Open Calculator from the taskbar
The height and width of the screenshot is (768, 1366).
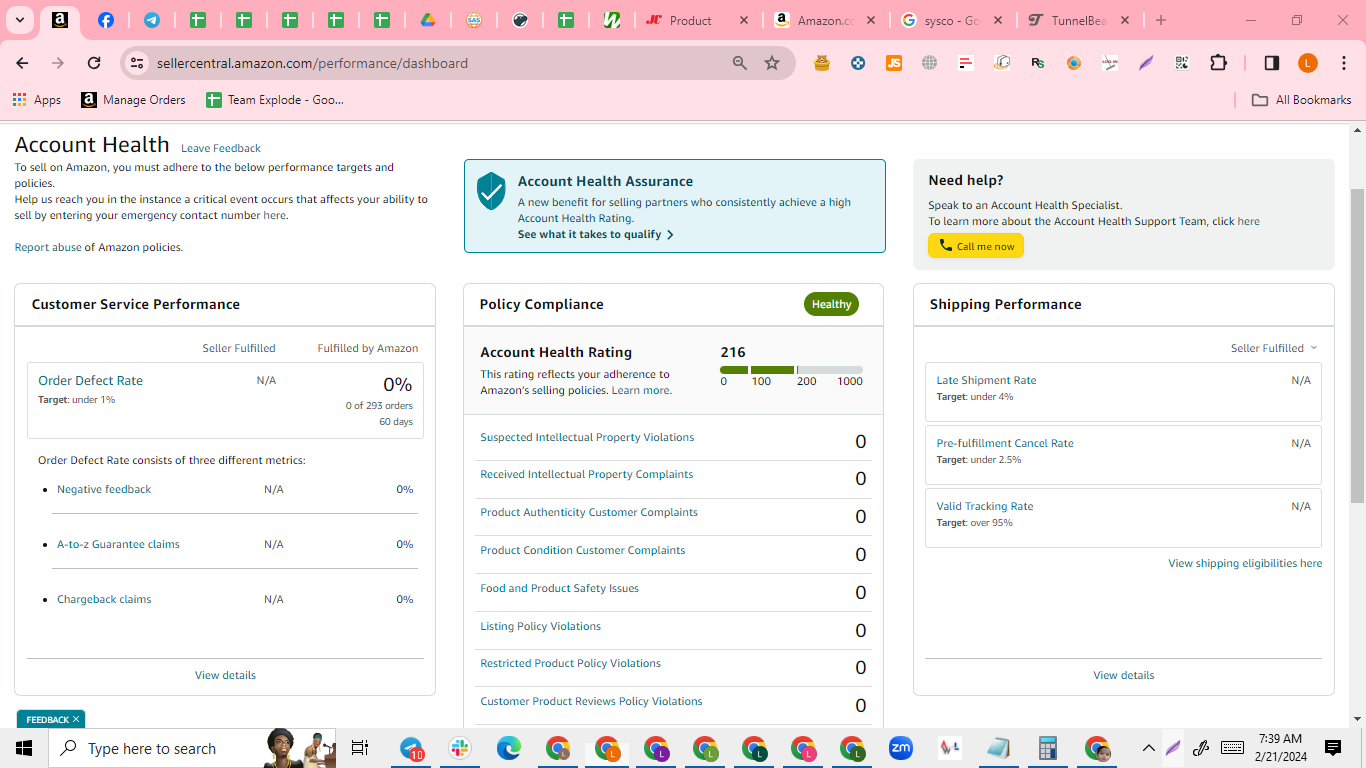tap(1048, 748)
